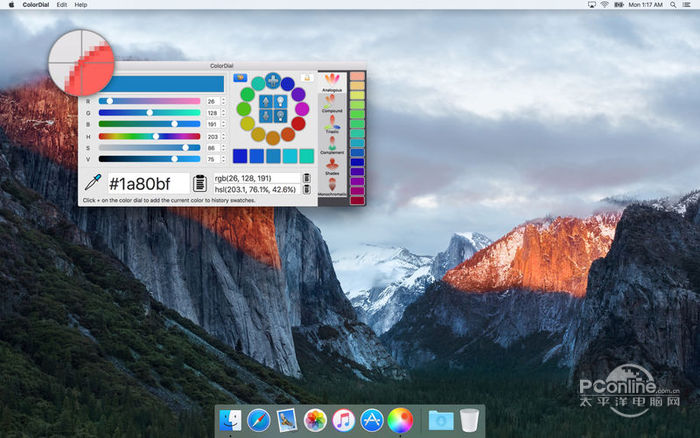Pick a screen color with the eyedropper tool

[93, 182]
